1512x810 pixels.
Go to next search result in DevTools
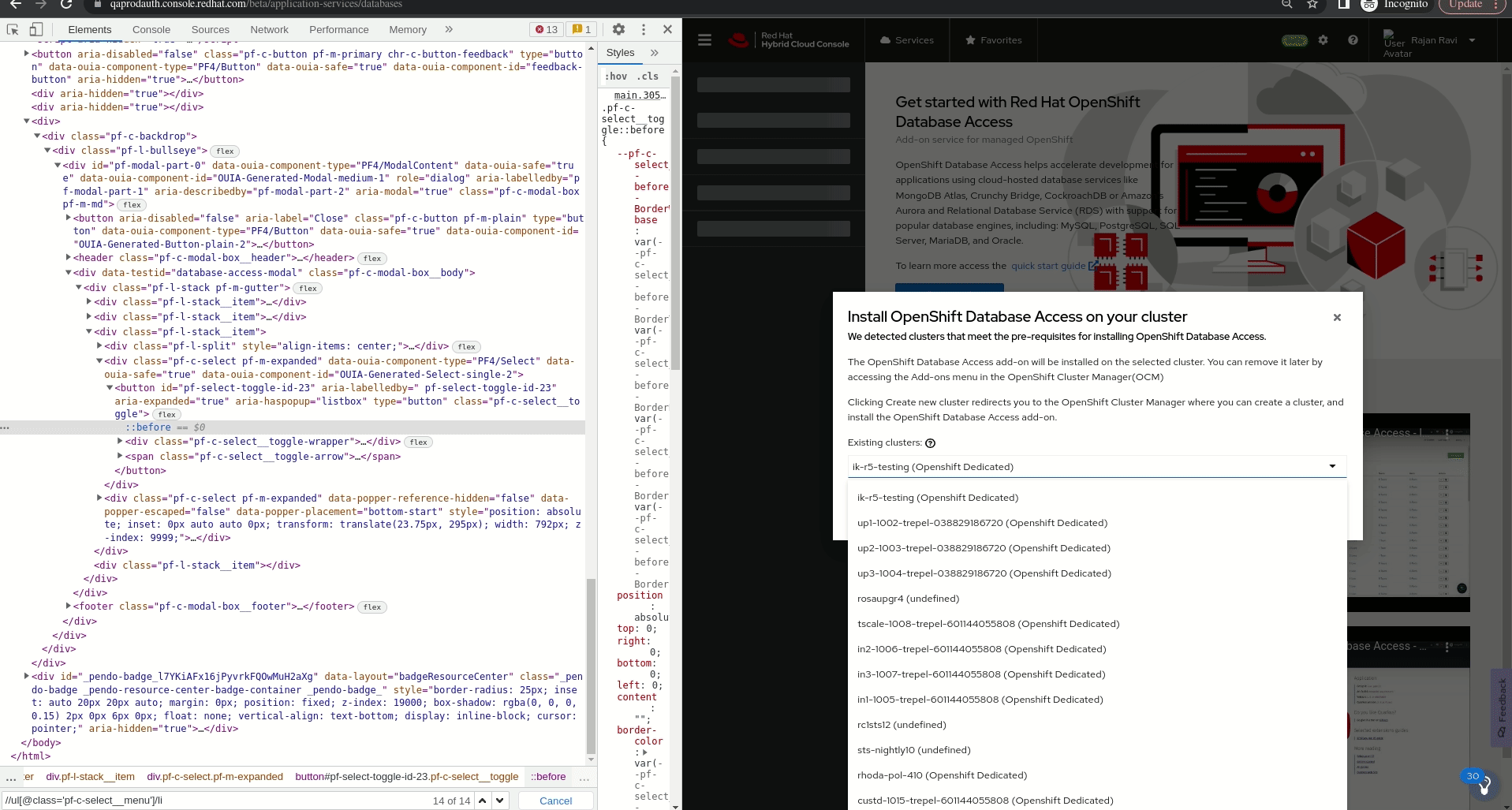click(x=500, y=801)
